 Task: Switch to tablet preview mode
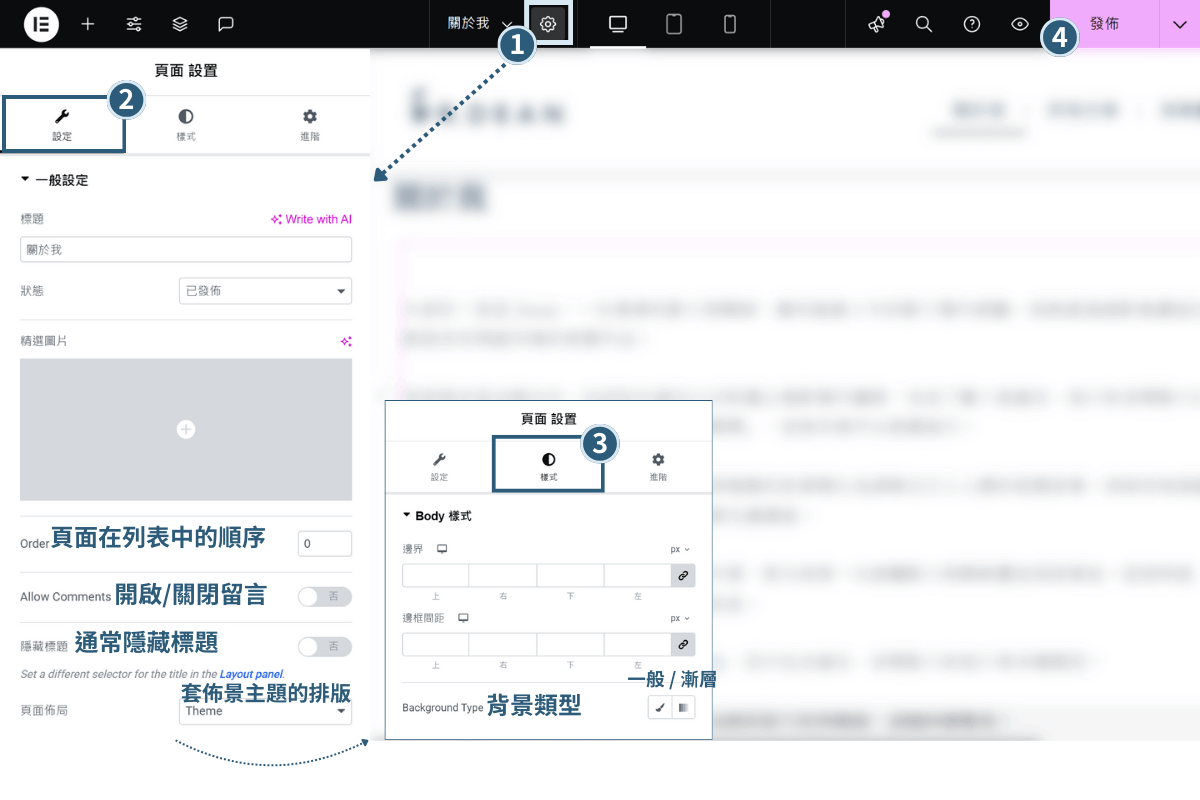[x=674, y=24]
